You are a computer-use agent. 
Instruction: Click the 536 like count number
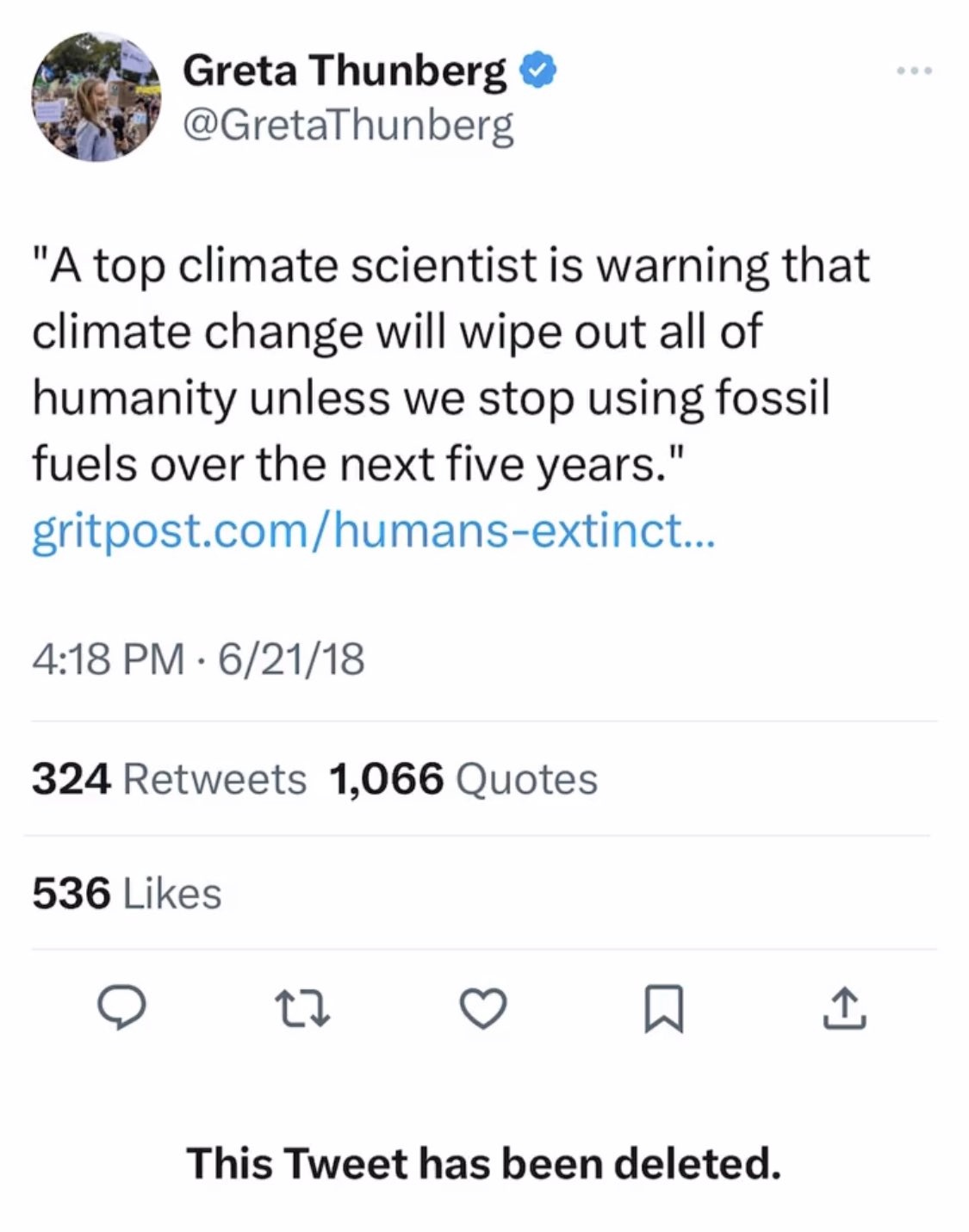pyautogui.click(x=72, y=893)
